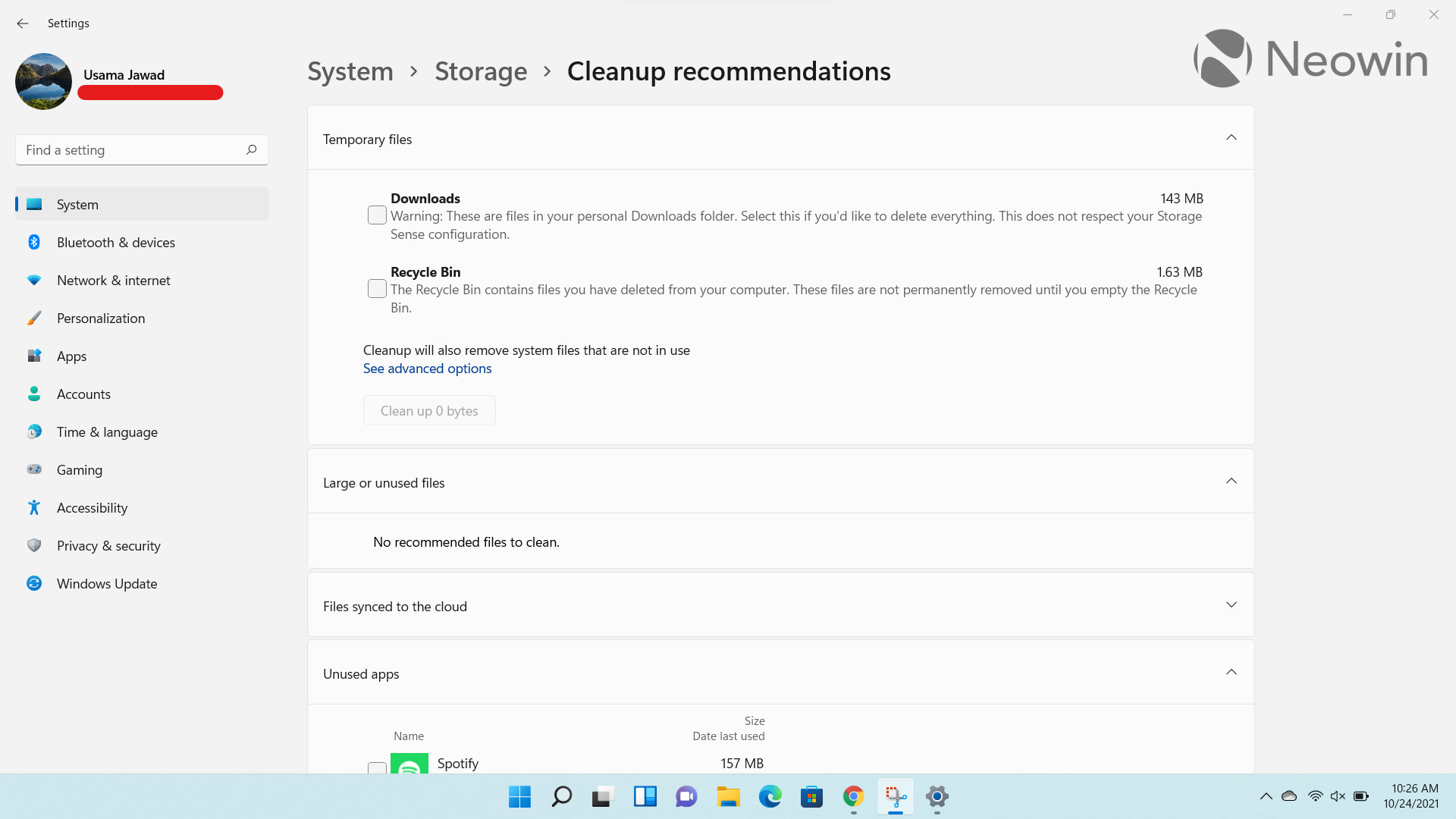Screen dimensions: 1456x819
Task: Select Bluetooth & devices settings
Action: [115, 242]
